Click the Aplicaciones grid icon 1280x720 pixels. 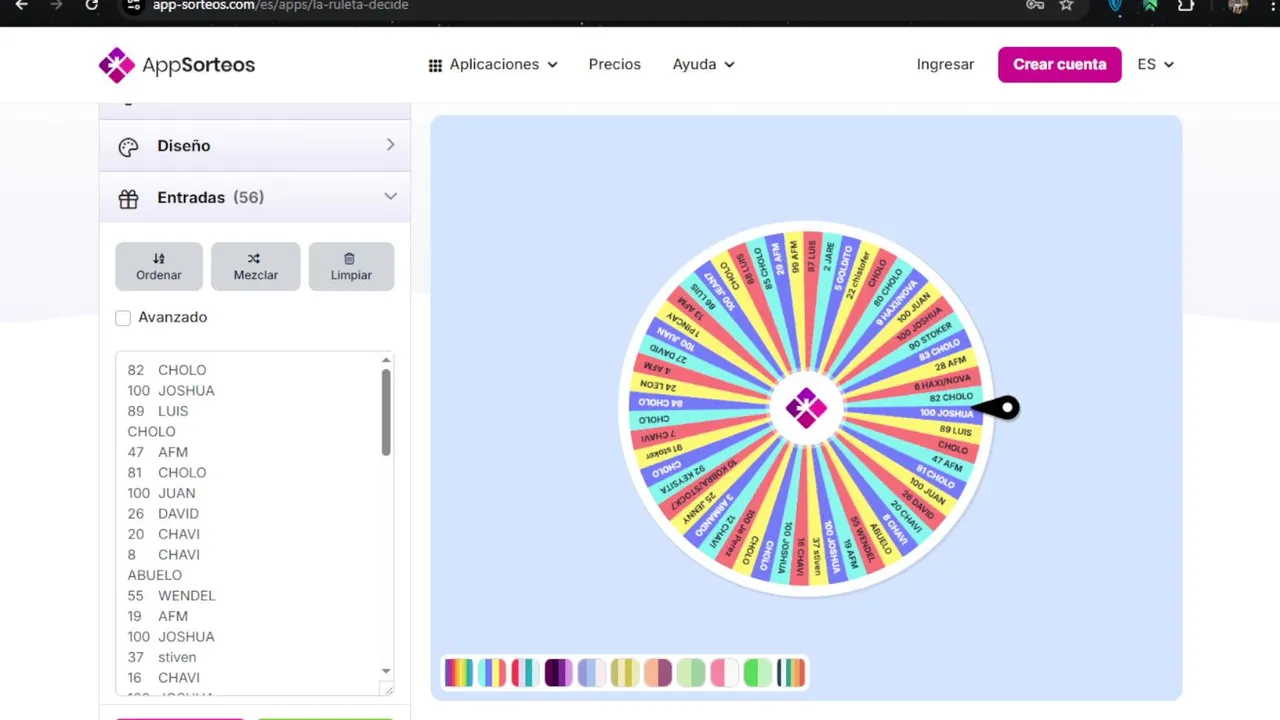[x=435, y=65]
